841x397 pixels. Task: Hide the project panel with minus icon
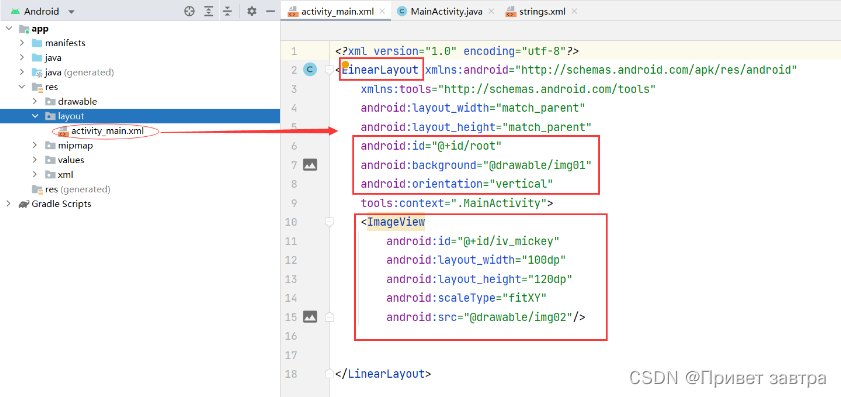tap(270, 11)
